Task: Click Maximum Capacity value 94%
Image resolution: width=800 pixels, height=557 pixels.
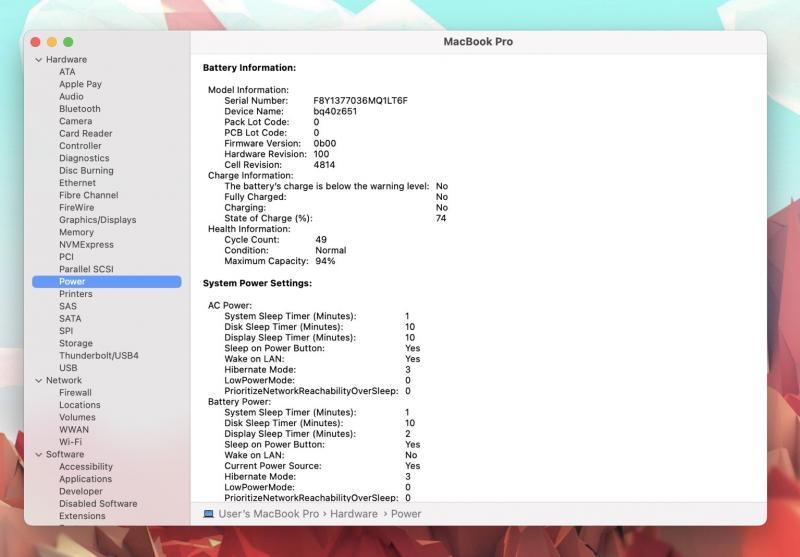Action: [325, 261]
